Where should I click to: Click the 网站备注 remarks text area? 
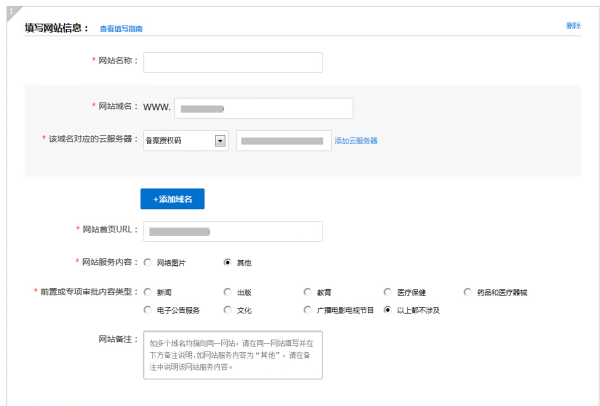[232, 355]
